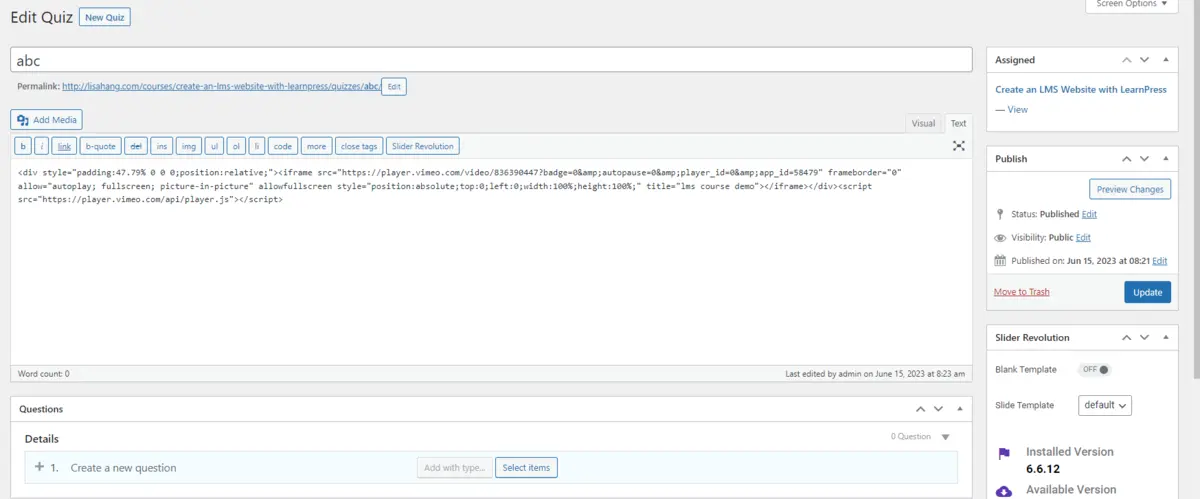Click the Installed Version 6.6.12 text
Viewport: 1200px width, 499px height.
1069,460
